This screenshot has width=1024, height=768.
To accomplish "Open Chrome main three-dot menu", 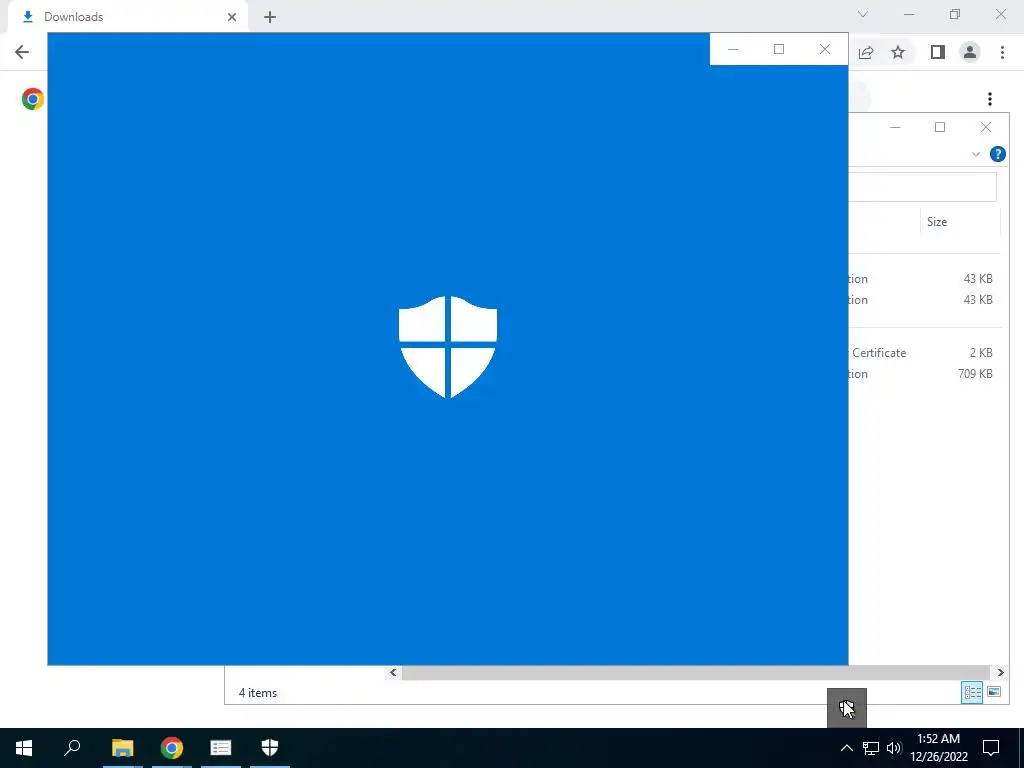I will coord(1002,52).
